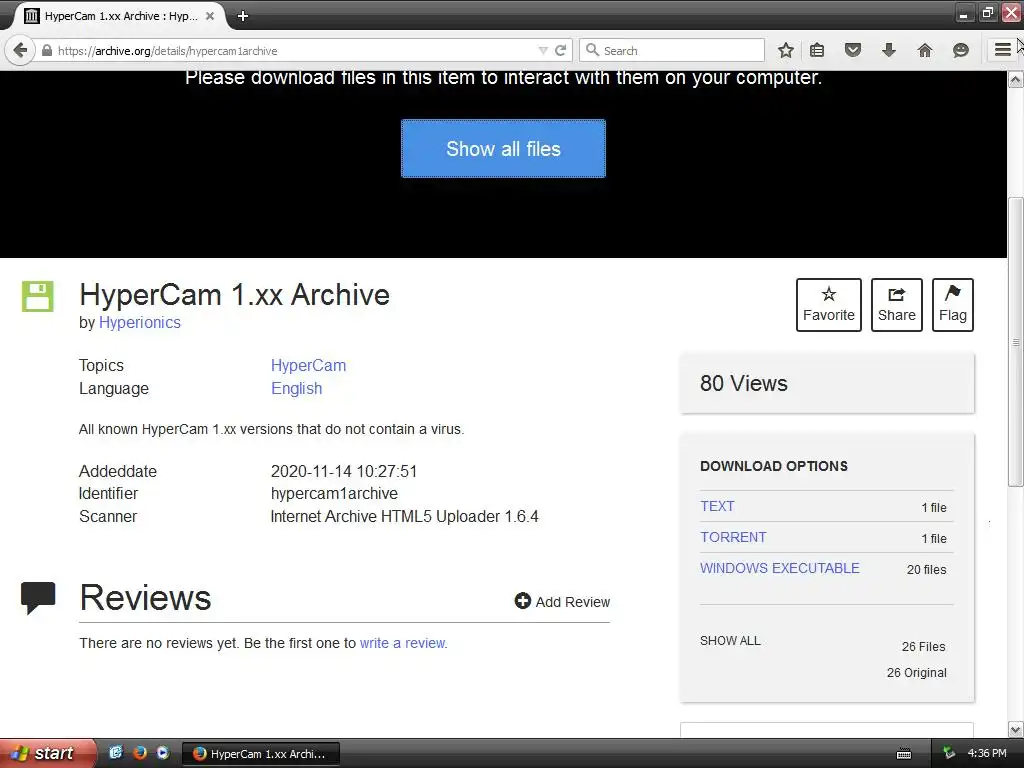The image size is (1024, 768).
Task: Click the identifier value hypercam1archive
Action: [334, 493]
